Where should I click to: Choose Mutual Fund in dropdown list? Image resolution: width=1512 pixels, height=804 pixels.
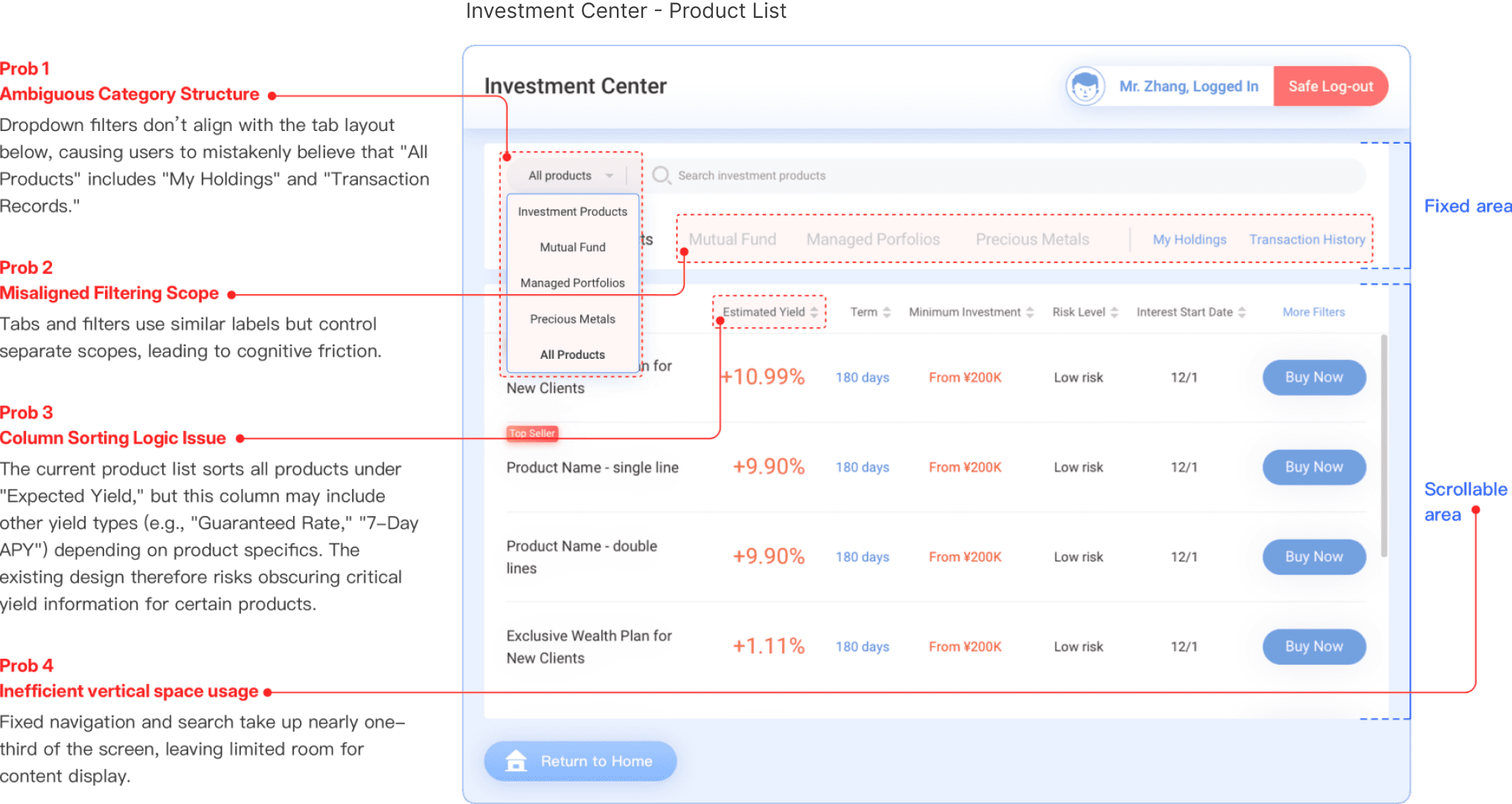tap(572, 247)
